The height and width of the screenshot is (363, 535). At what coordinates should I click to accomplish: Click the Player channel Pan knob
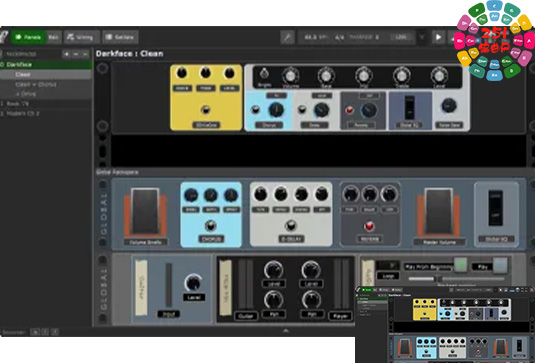(311, 300)
